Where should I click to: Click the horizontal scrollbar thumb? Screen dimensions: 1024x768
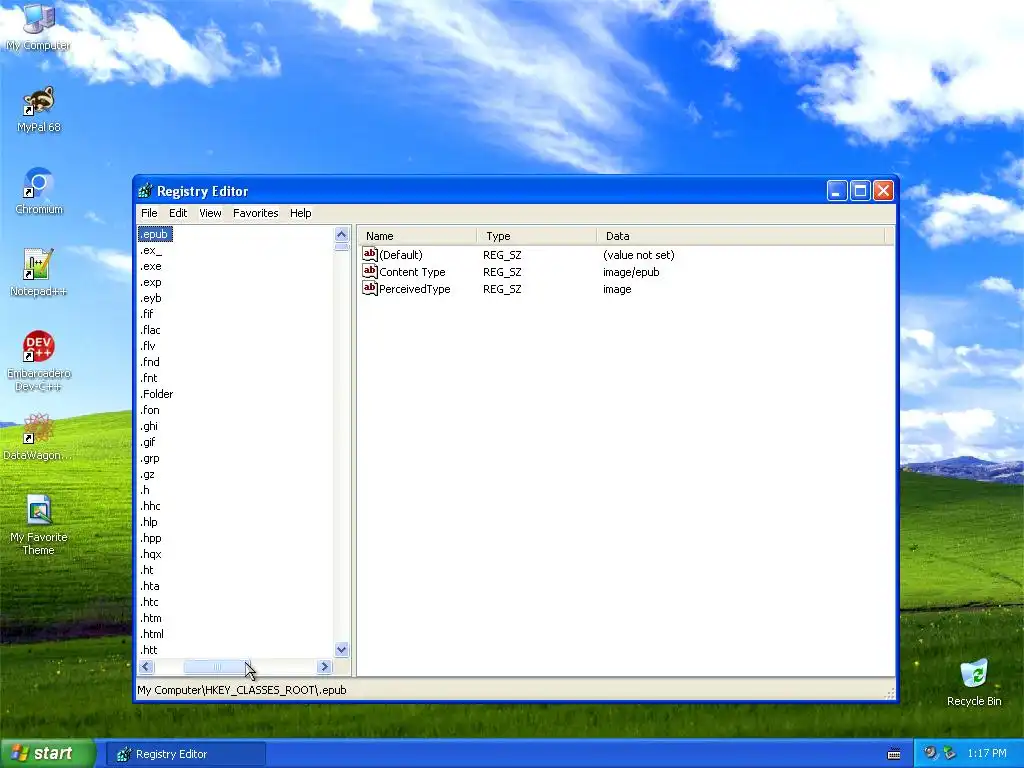click(217, 667)
